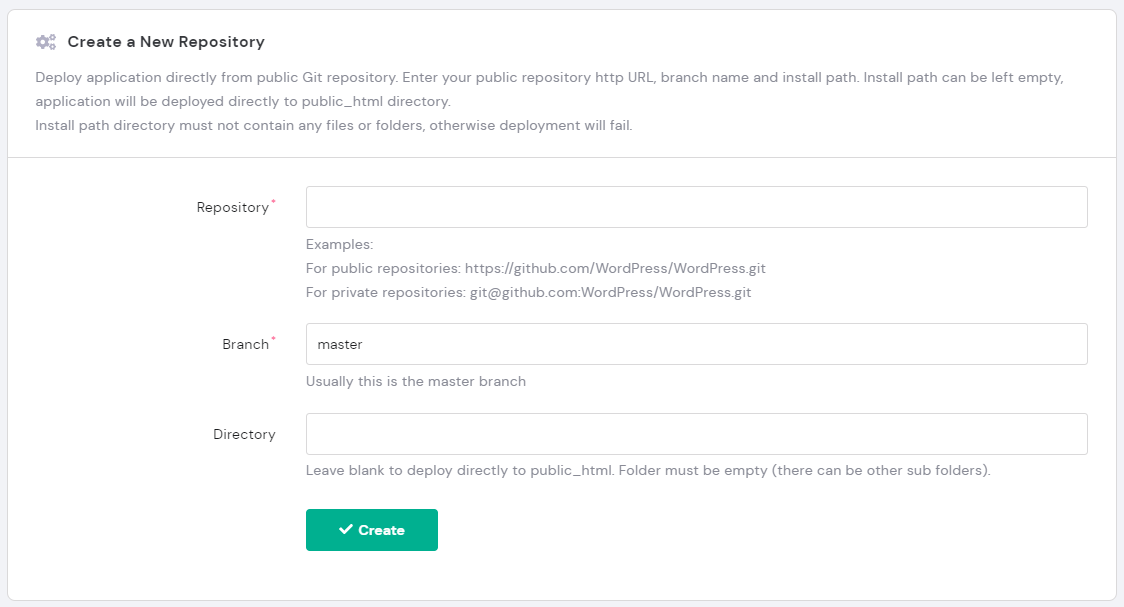Click the Directory field label

244,435
